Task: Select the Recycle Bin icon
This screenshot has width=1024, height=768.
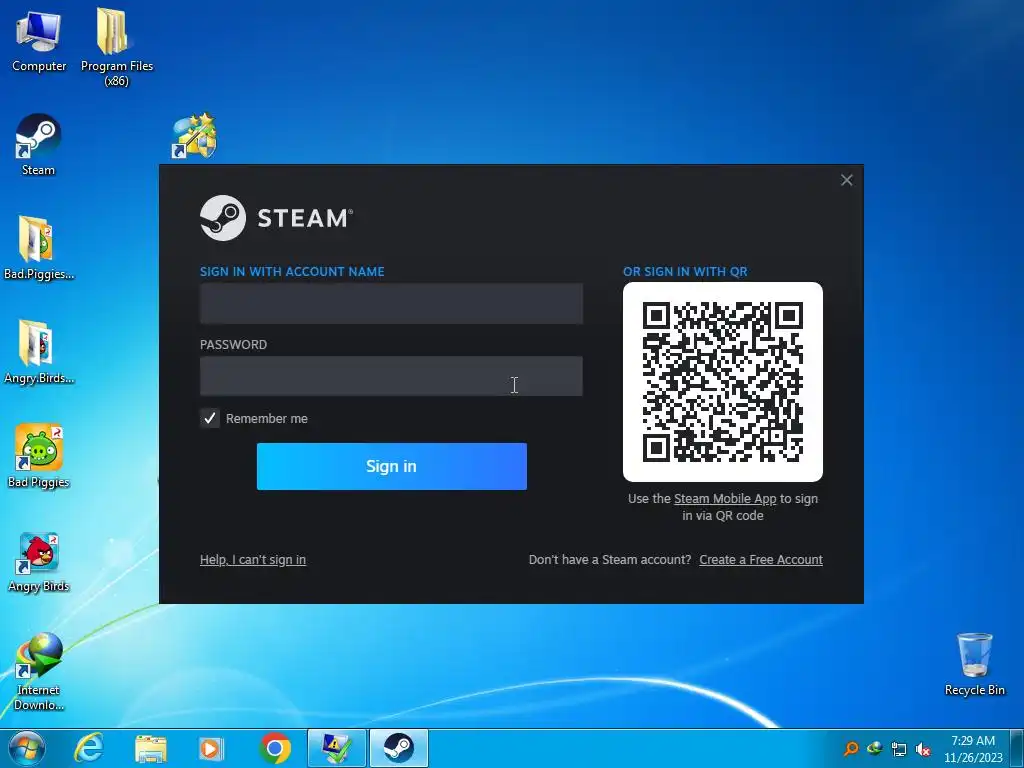Action: point(974,664)
